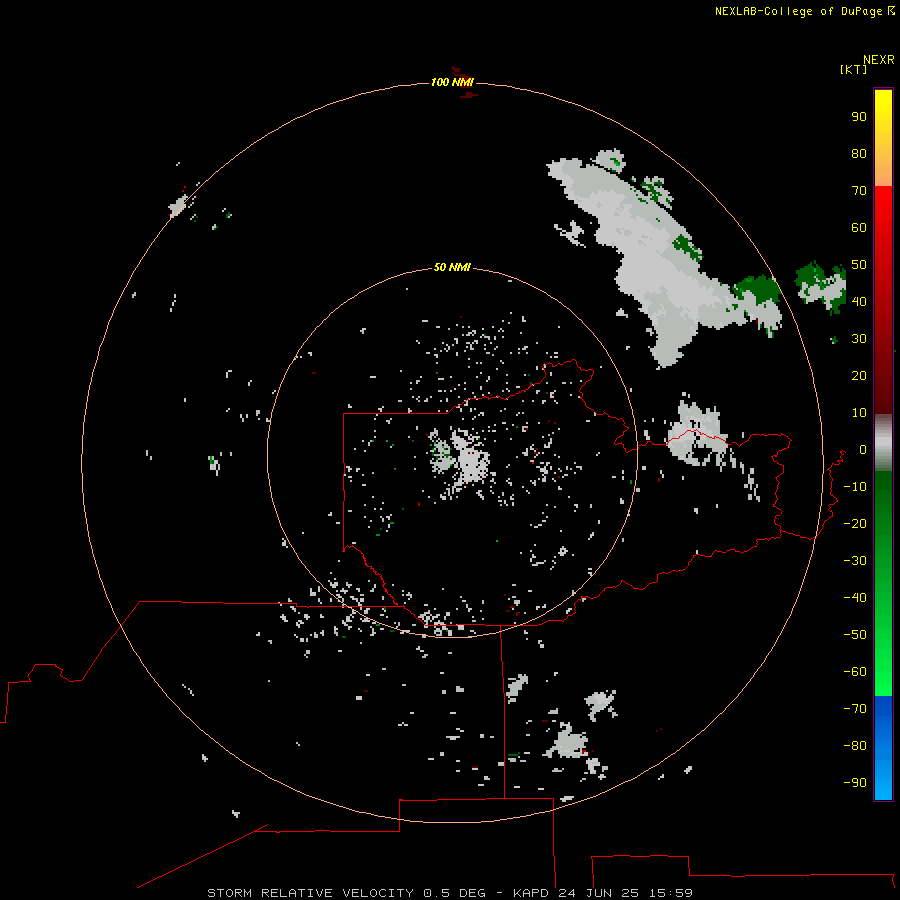The width and height of the screenshot is (900, 900).
Task: Click the 70 value on velocity scale
Action: [x=859, y=191]
